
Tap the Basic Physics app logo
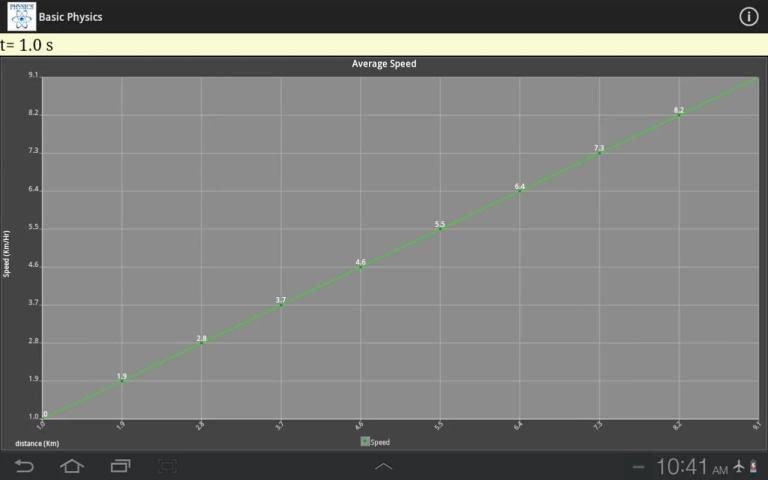coord(21,16)
